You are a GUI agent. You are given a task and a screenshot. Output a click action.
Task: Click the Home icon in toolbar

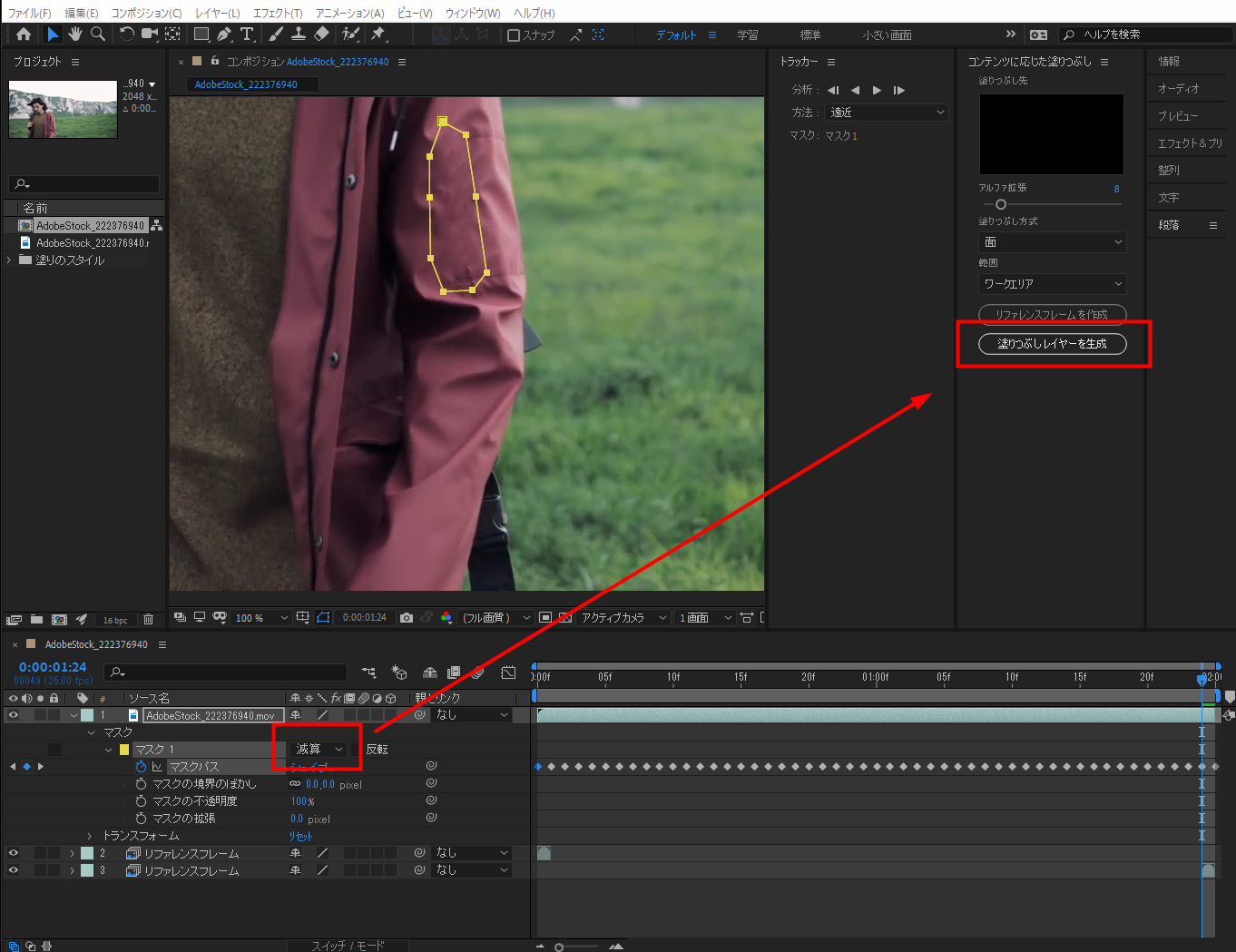24,34
